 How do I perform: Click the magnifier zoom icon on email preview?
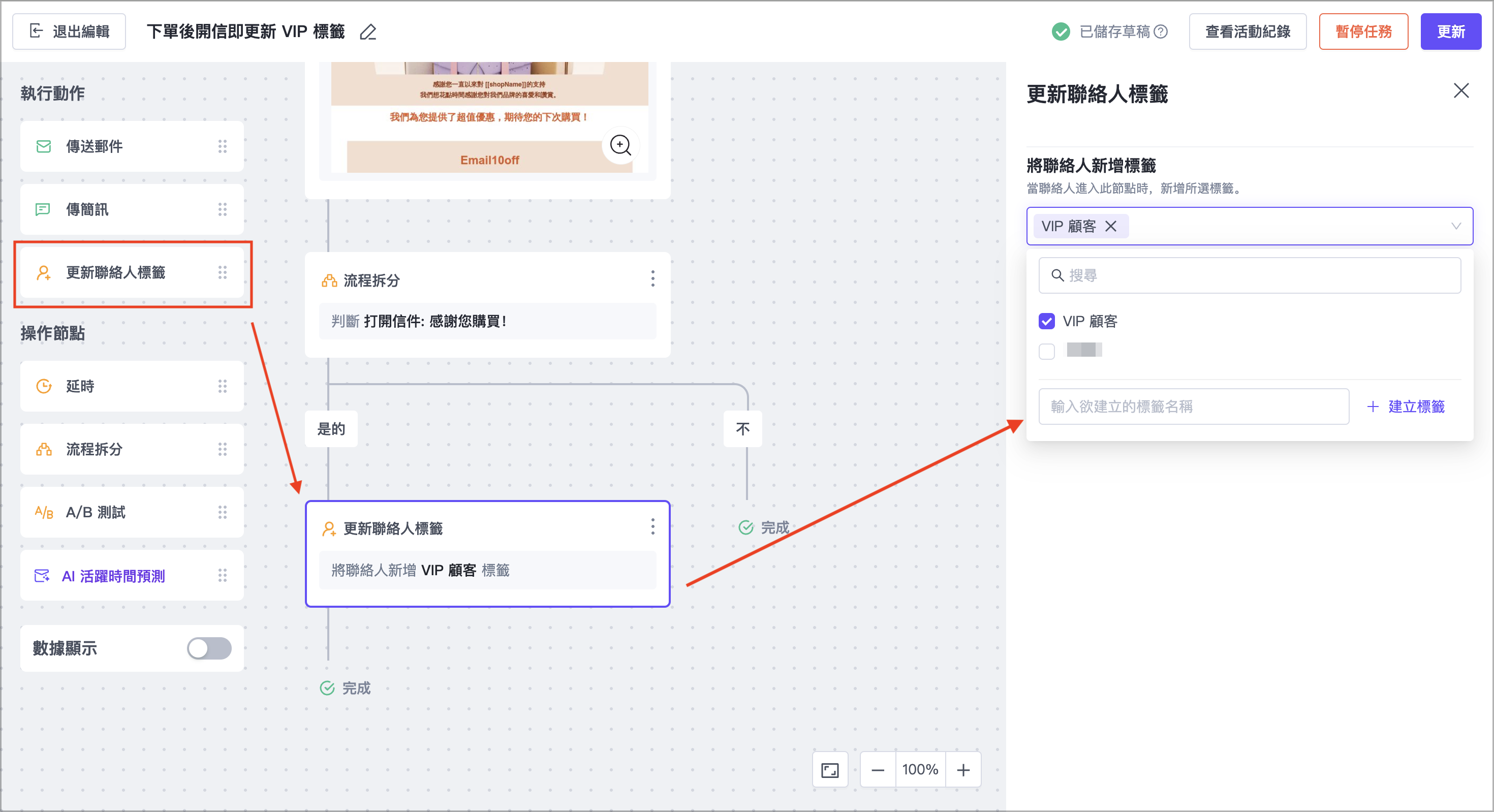point(620,145)
